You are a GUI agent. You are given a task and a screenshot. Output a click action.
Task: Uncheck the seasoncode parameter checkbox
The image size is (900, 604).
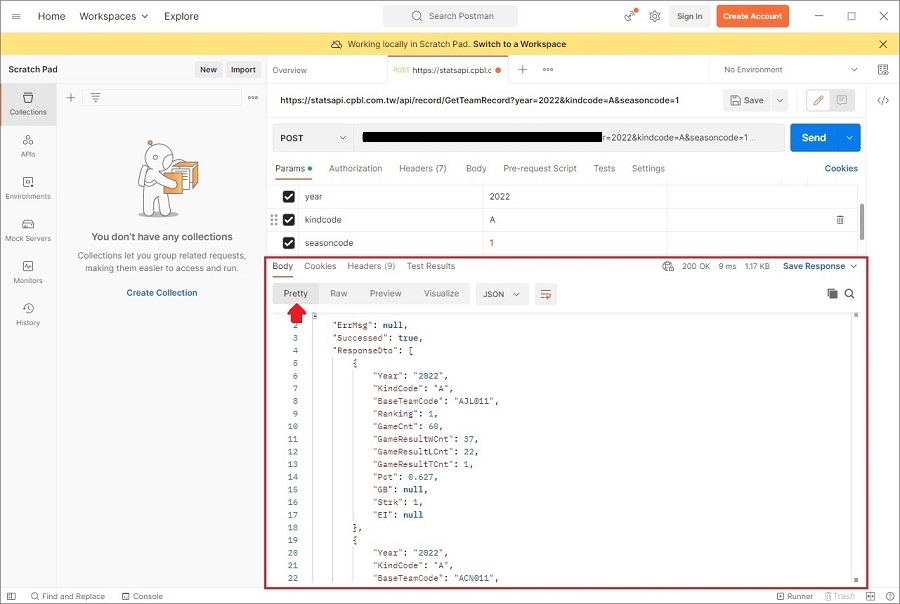[x=289, y=243]
